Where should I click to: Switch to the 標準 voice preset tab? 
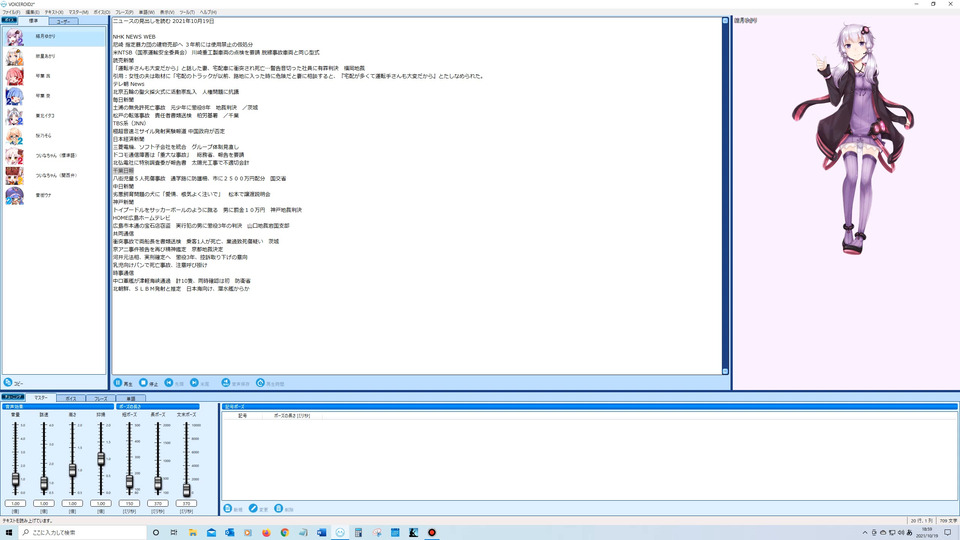coord(33,21)
